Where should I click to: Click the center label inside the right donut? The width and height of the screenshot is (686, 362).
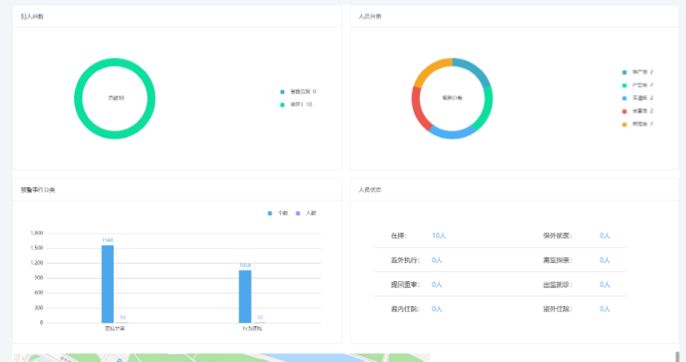point(452,98)
